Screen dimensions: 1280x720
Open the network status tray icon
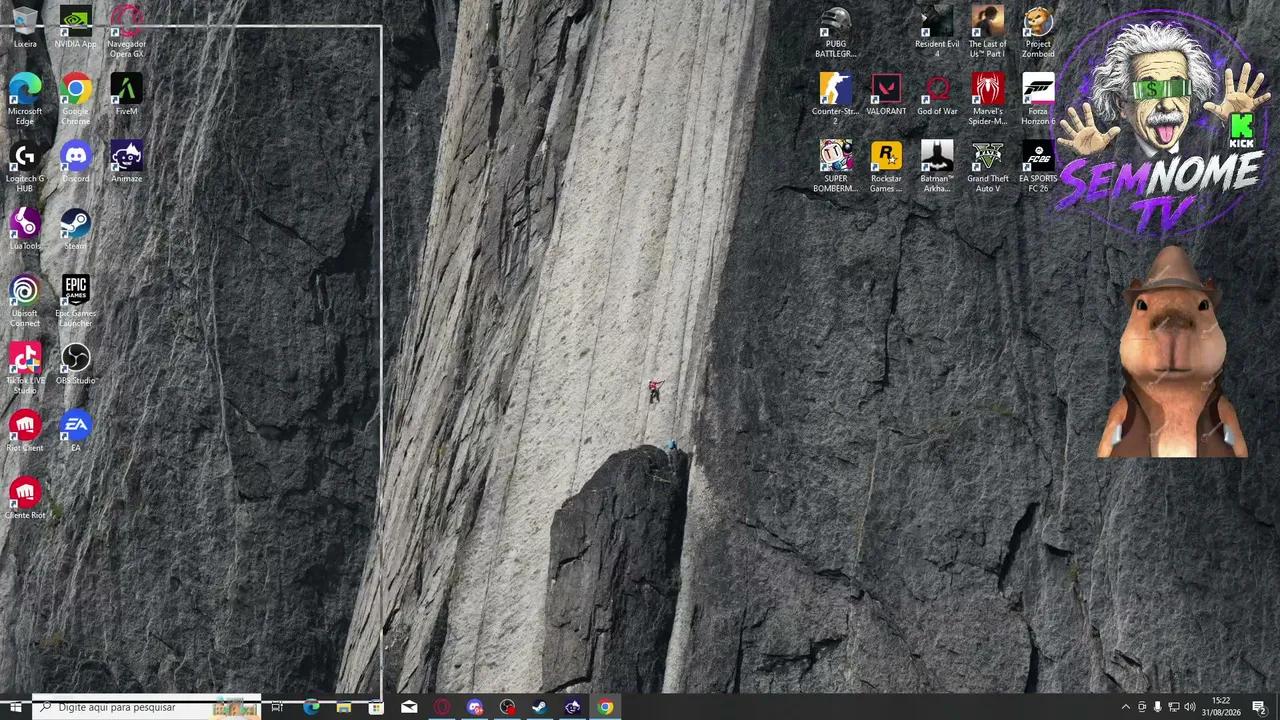pos(1174,707)
